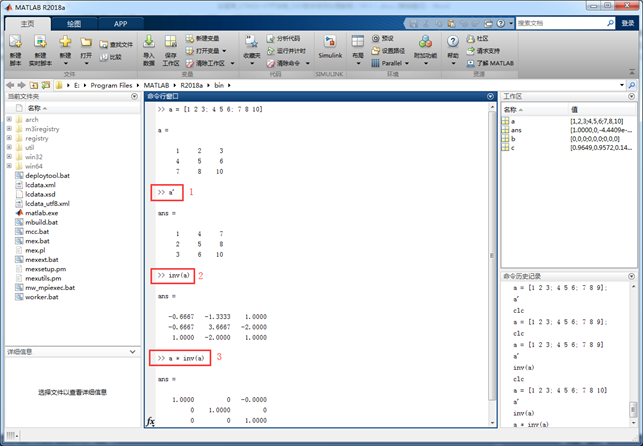Select deploytool.bat file
643x446 pixels.
(48, 175)
